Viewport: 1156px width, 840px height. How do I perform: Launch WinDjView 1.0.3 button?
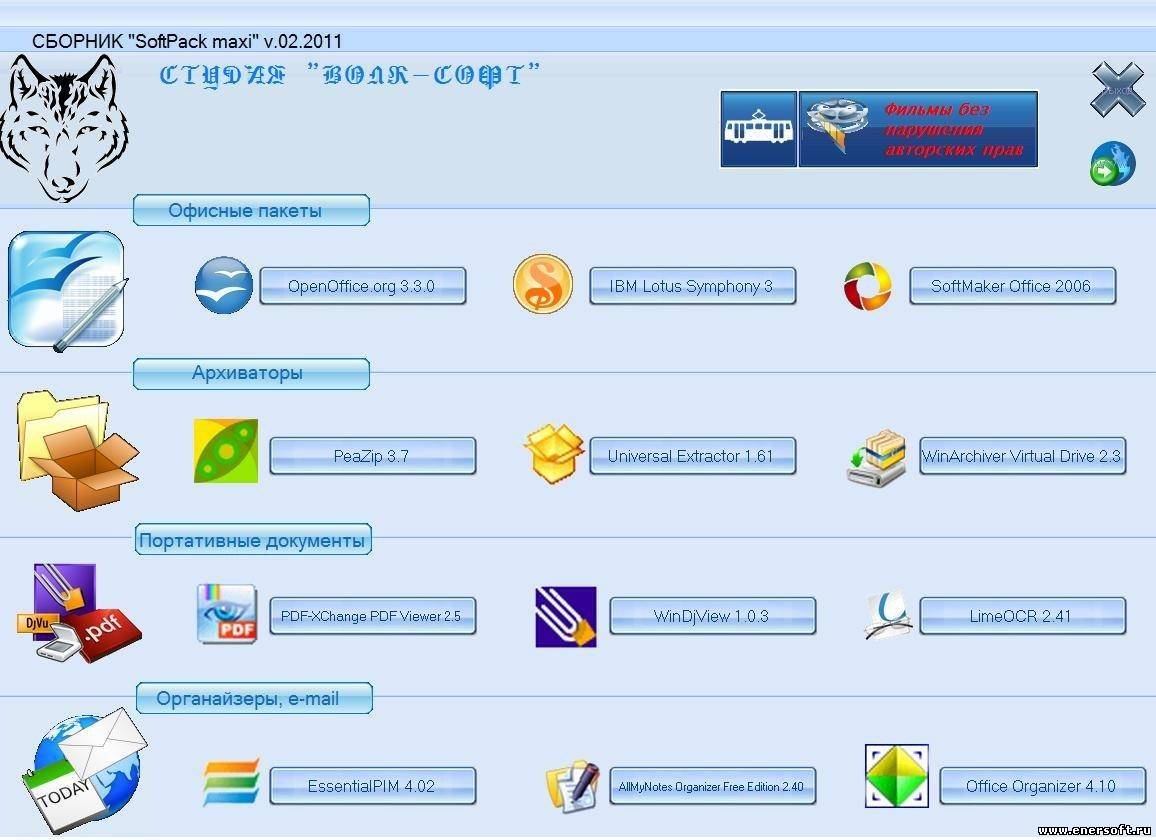pos(712,616)
